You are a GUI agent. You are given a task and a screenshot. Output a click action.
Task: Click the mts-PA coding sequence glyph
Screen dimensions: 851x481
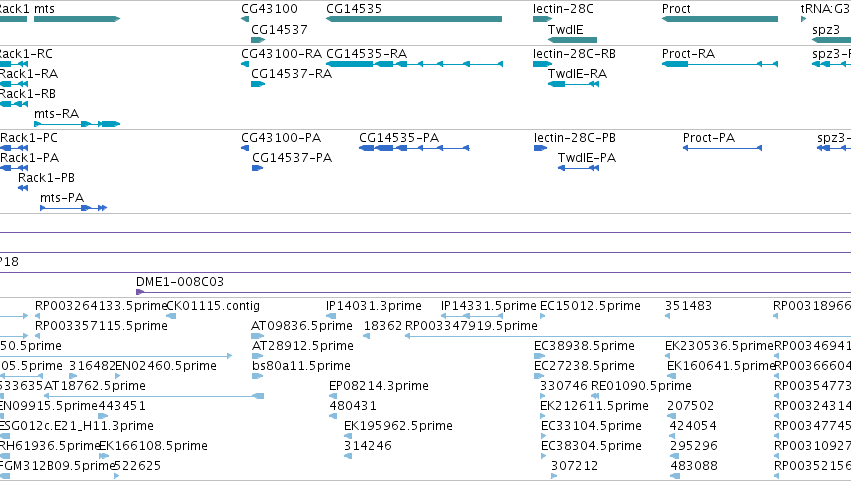[73, 208]
